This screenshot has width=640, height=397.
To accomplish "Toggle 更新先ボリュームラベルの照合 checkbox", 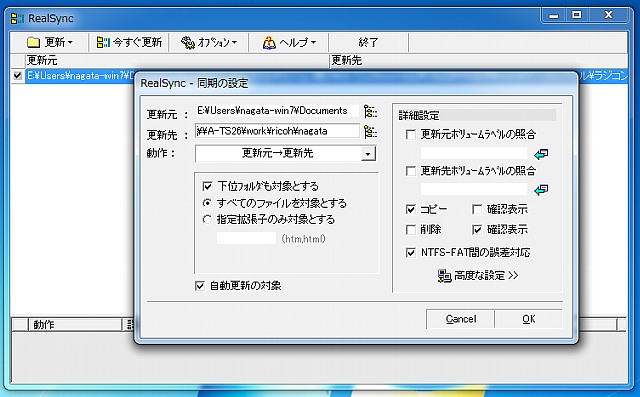I will [x=411, y=171].
